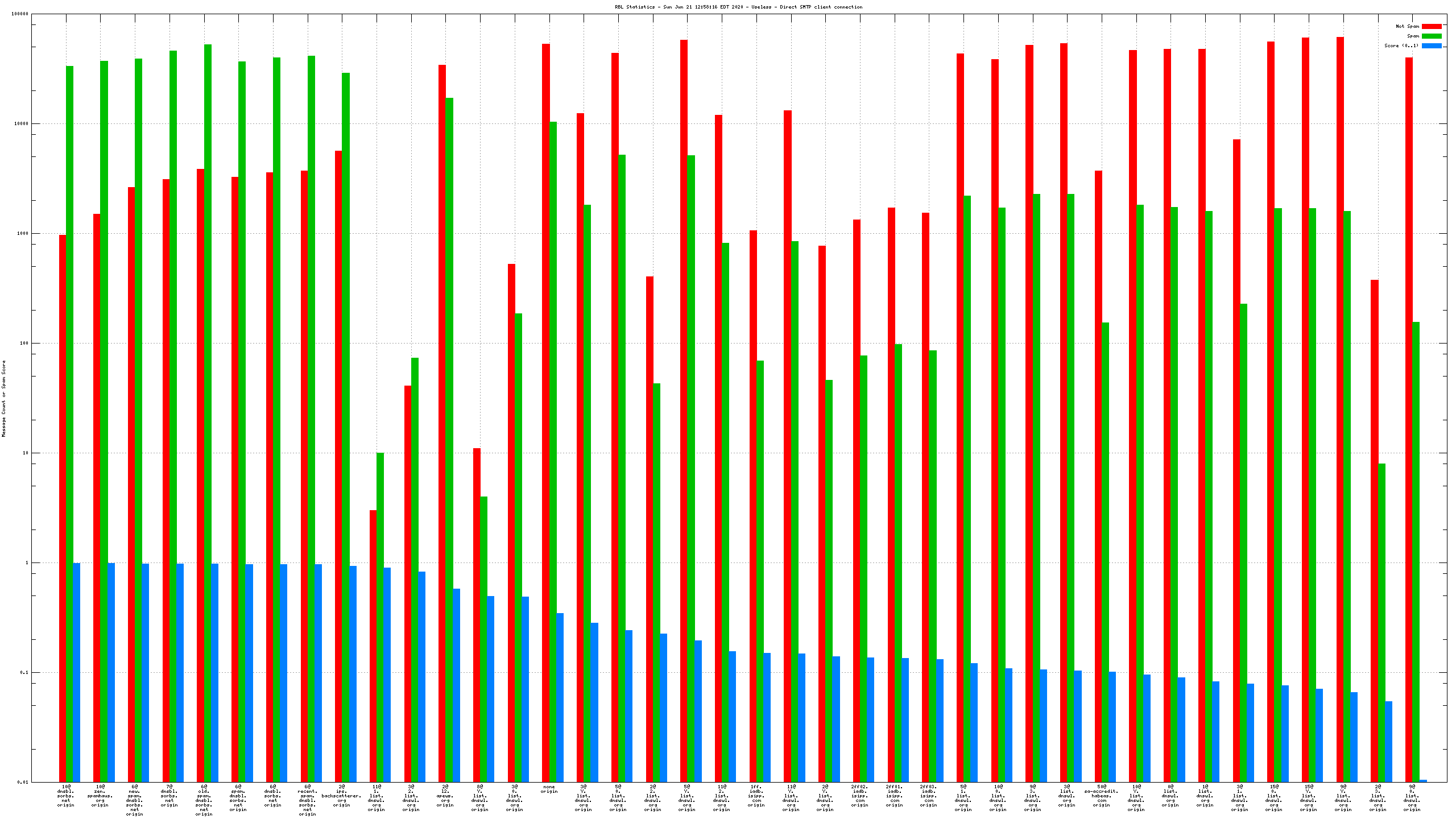Click the zen.spamhaus.org x-axis label
The width and height of the screenshot is (1456, 819).
100,796
